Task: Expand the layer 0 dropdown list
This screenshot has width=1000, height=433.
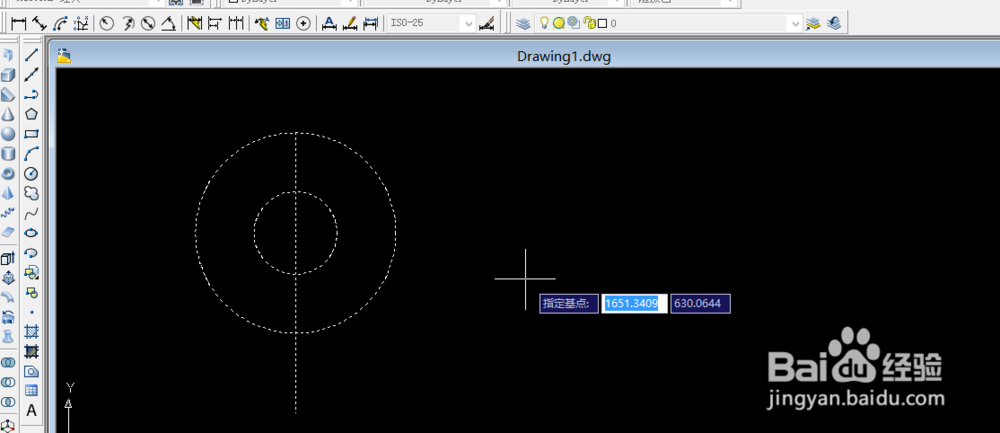Action: coord(795,24)
